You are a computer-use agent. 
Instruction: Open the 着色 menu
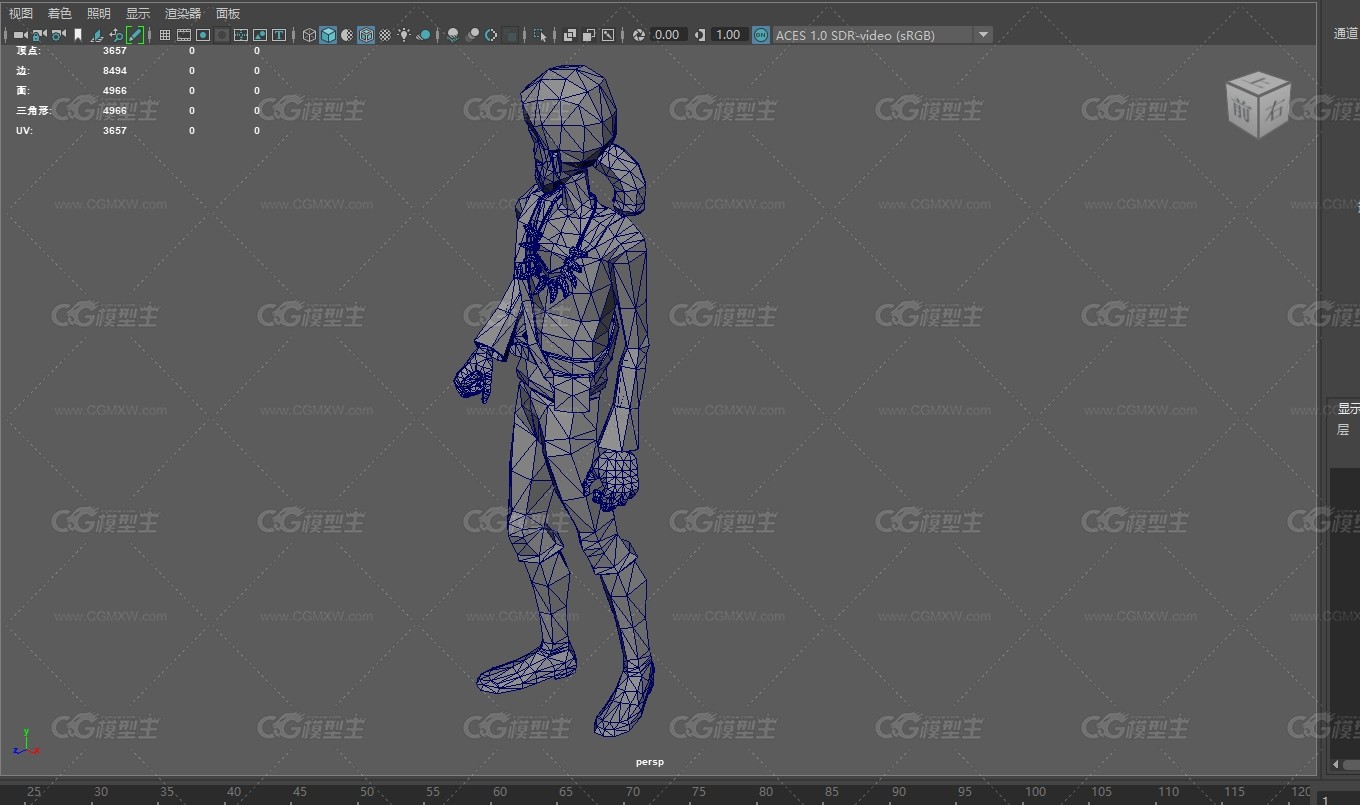coord(60,13)
